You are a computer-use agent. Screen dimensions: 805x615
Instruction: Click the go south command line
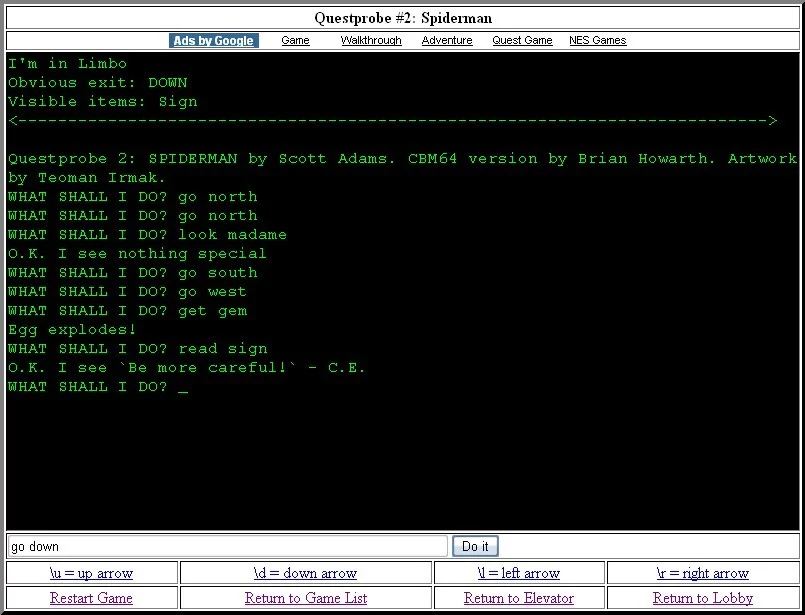click(x=132, y=273)
